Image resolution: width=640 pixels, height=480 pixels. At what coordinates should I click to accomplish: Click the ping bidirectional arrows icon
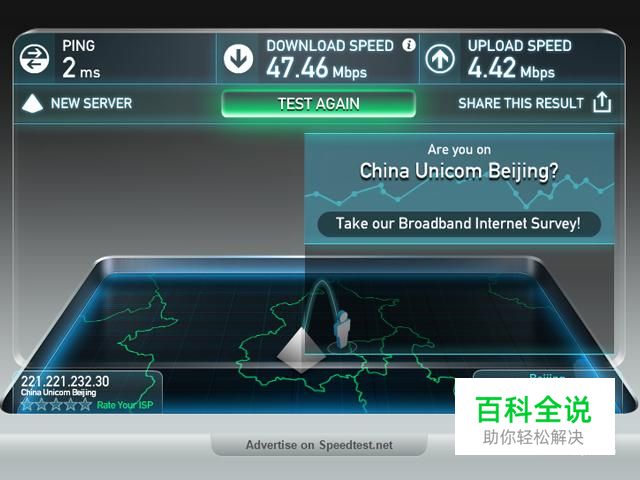pyautogui.click(x=34, y=59)
